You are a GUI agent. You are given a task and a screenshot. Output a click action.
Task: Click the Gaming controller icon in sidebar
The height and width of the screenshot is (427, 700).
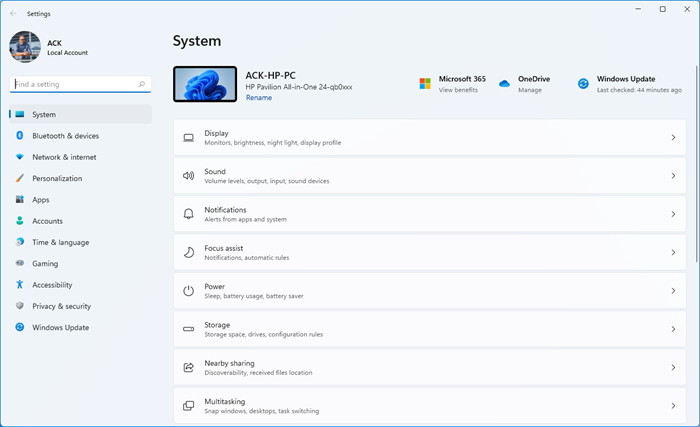(x=19, y=264)
